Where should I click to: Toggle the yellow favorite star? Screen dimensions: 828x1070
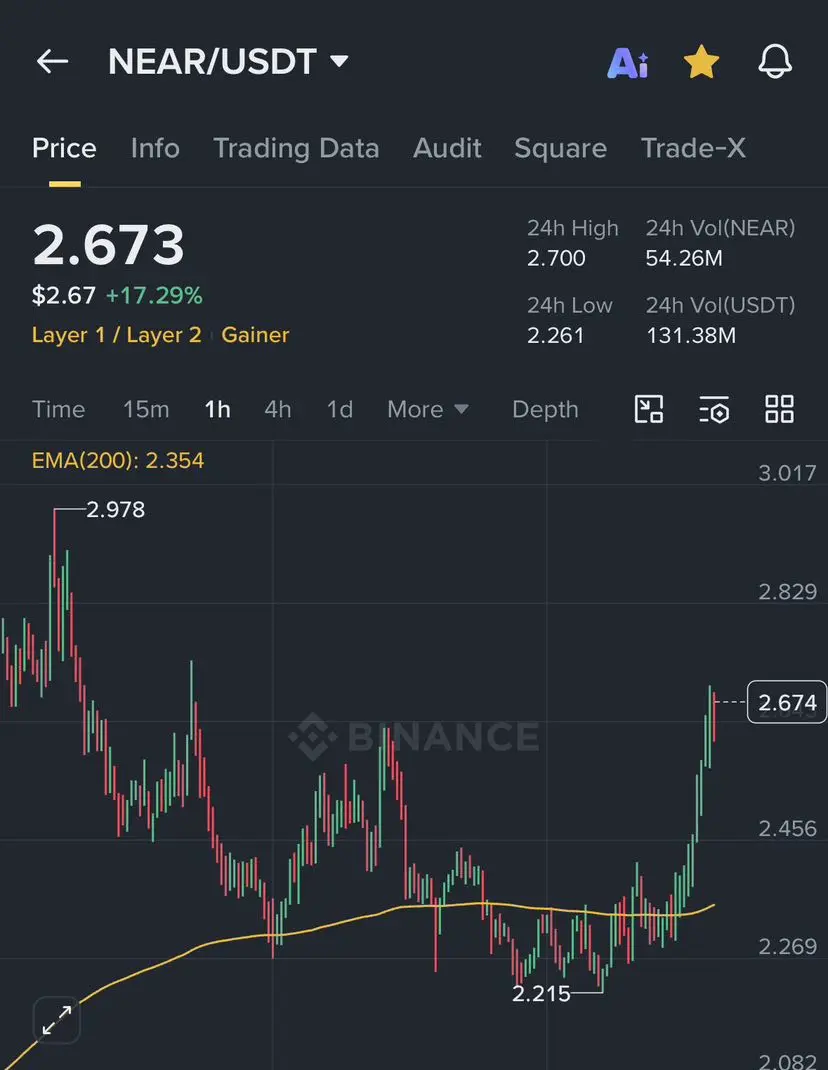pyautogui.click(x=701, y=62)
